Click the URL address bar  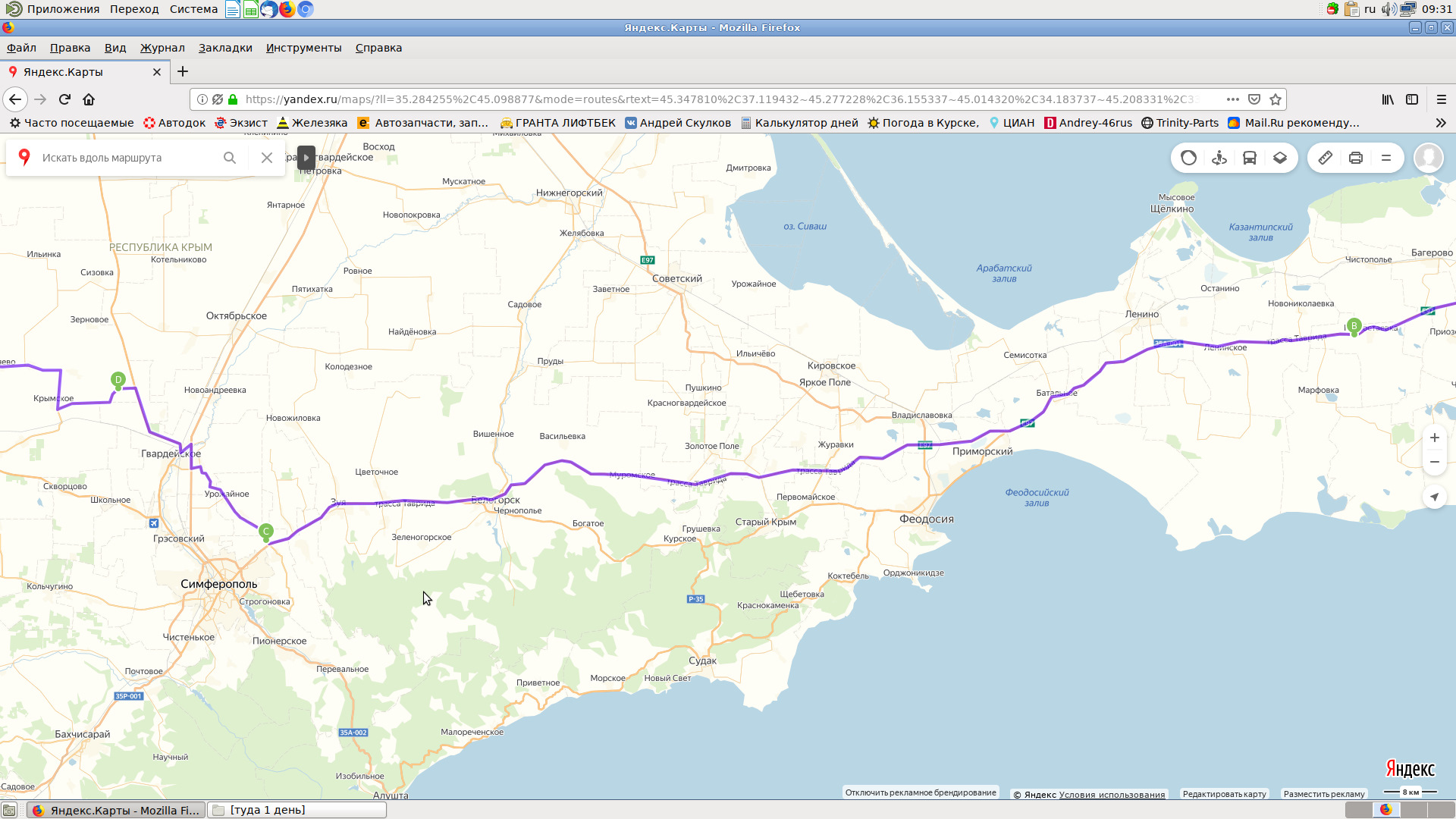point(720,99)
